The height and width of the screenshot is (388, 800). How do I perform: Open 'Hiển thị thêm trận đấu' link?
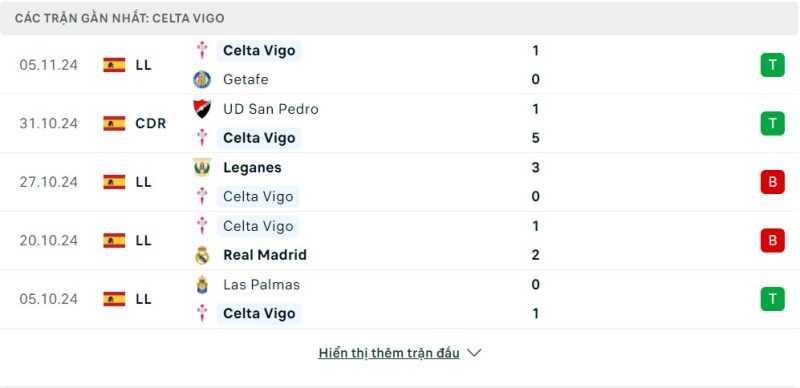(389, 353)
